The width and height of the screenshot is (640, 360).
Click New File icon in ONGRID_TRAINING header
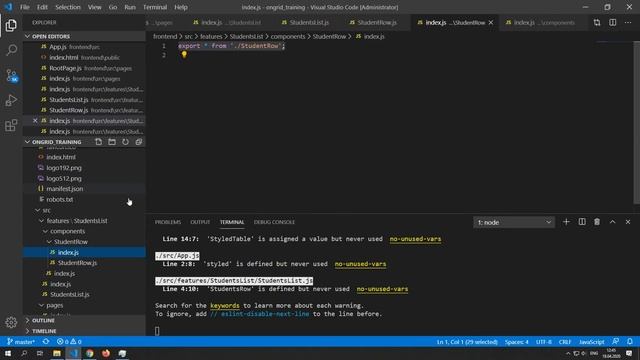(x=98, y=142)
